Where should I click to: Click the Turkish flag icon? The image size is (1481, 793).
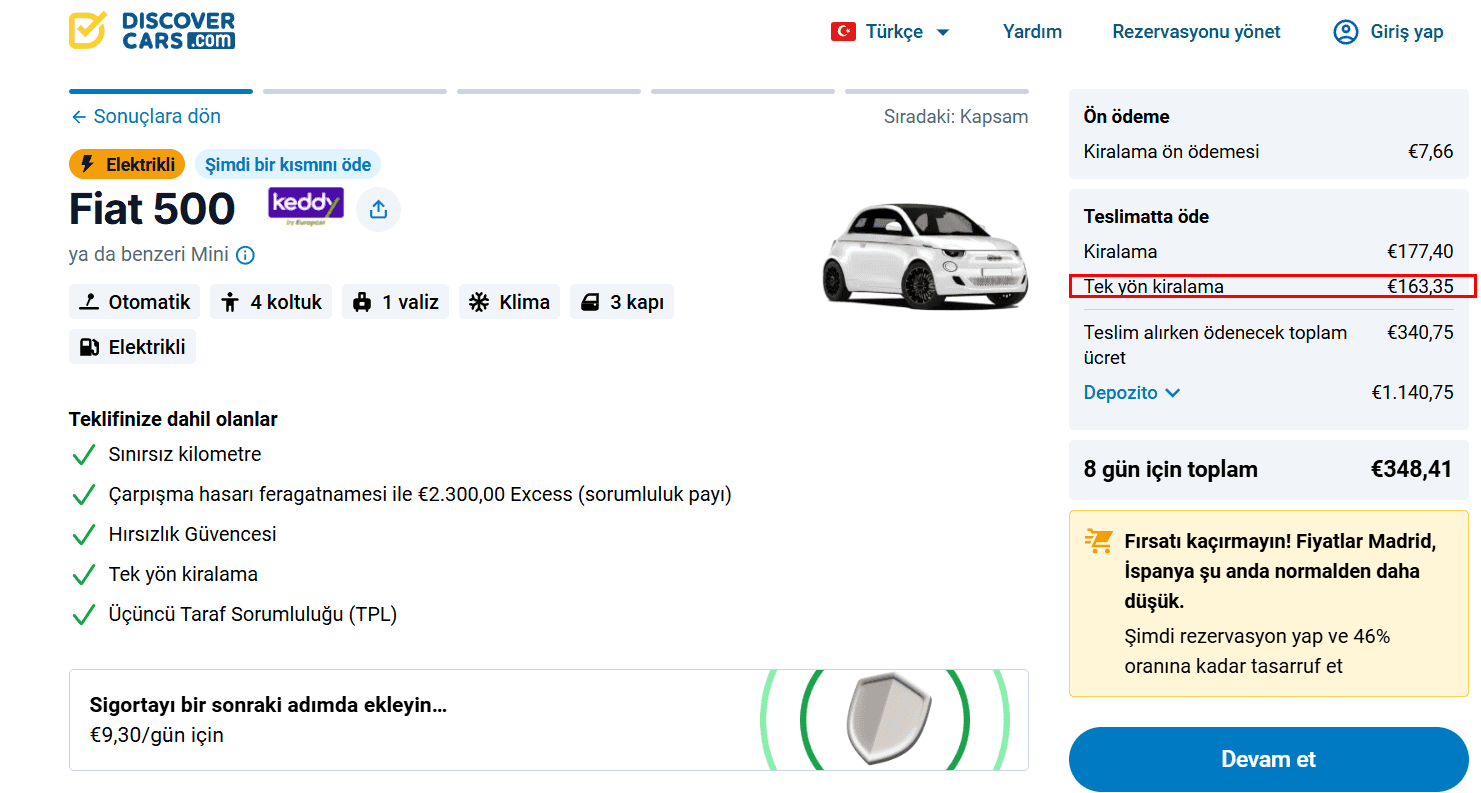click(843, 32)
